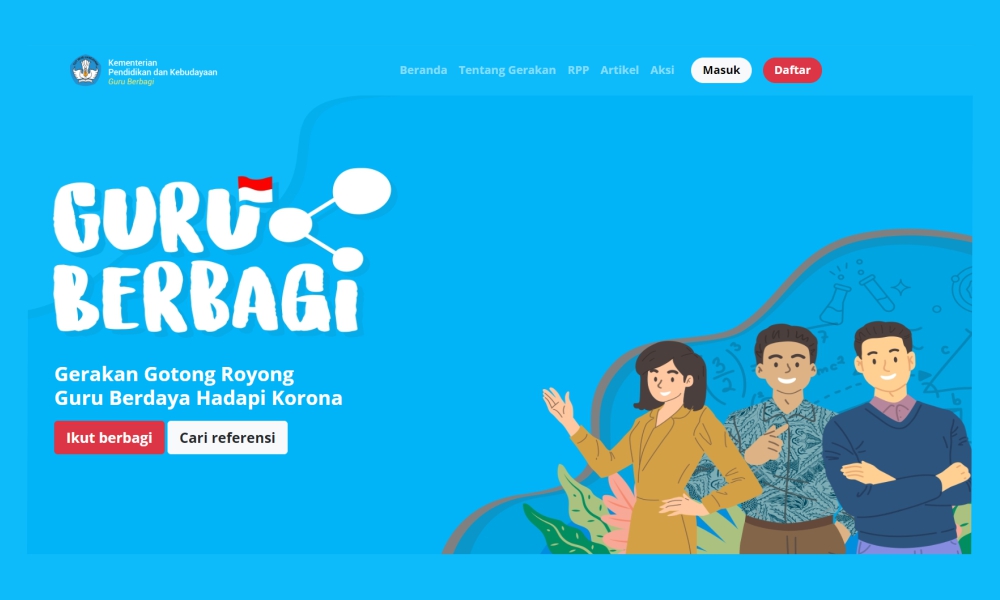Visit the Artikel page
This screenshot has height=600, width=1000.
pos(619,70)
